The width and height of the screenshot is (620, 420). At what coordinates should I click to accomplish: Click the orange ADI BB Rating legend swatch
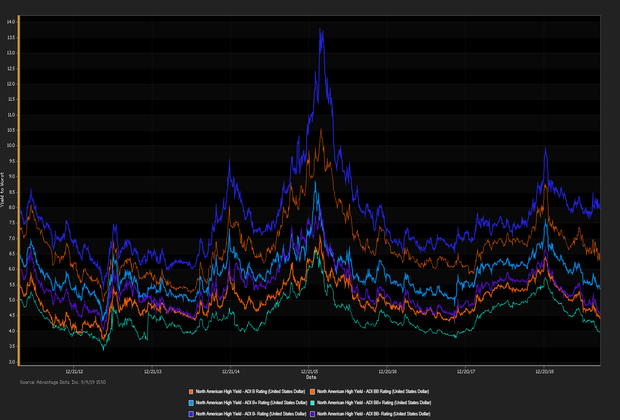[x=312, y=392]
